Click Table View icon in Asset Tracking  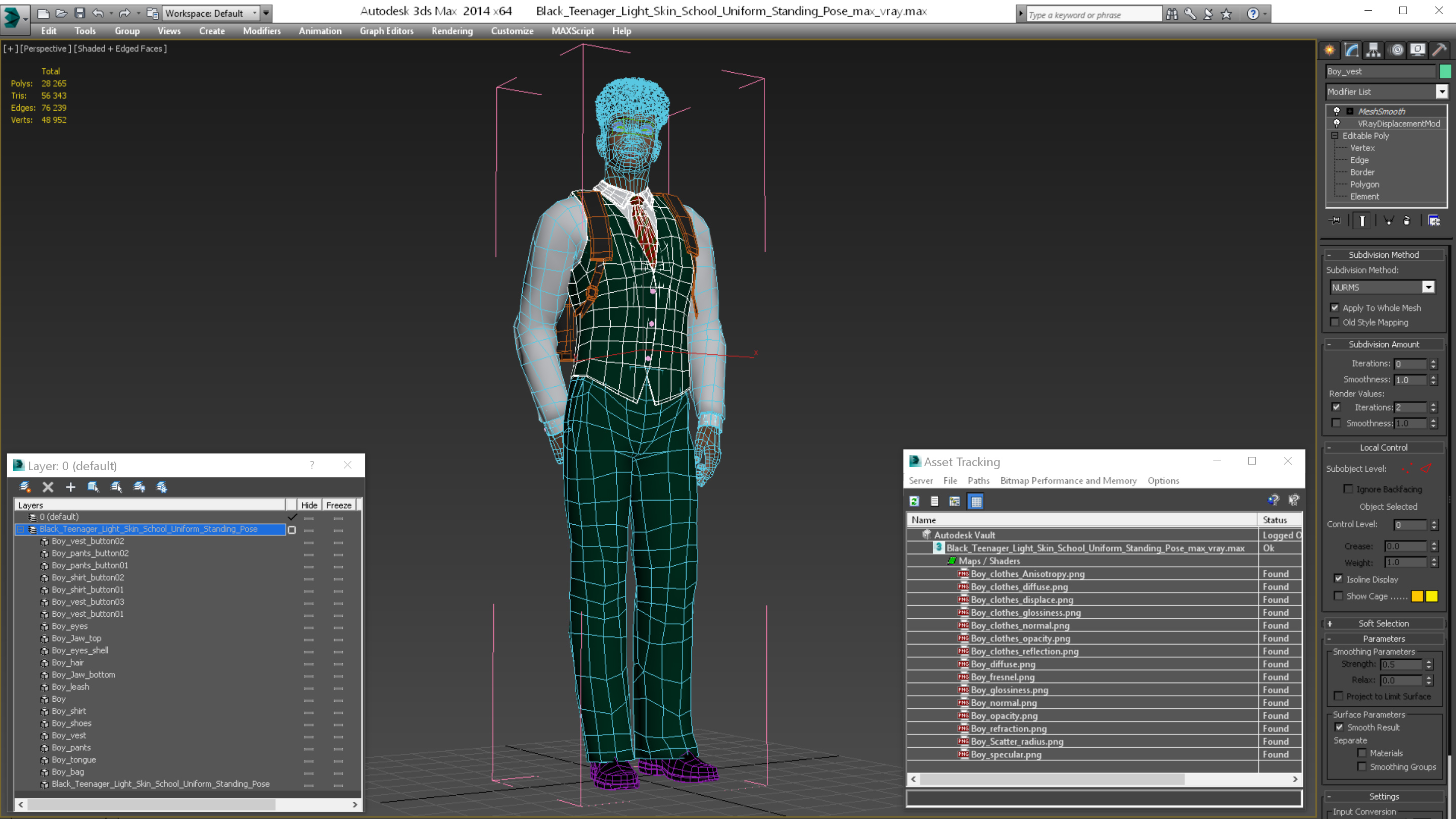[976, 502]
